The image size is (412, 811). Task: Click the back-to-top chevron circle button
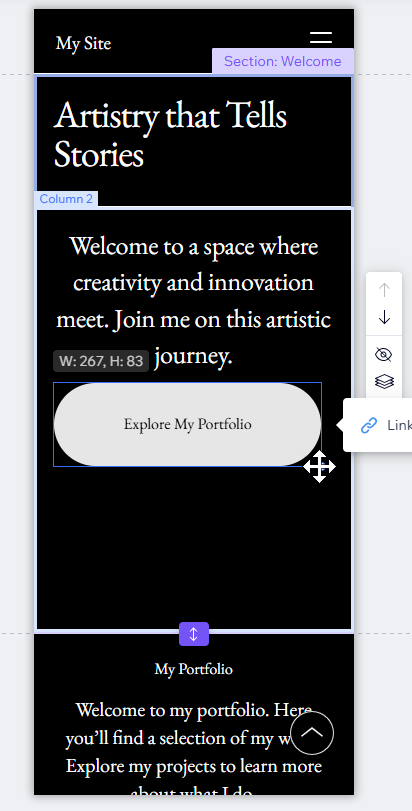pos(312,733)
